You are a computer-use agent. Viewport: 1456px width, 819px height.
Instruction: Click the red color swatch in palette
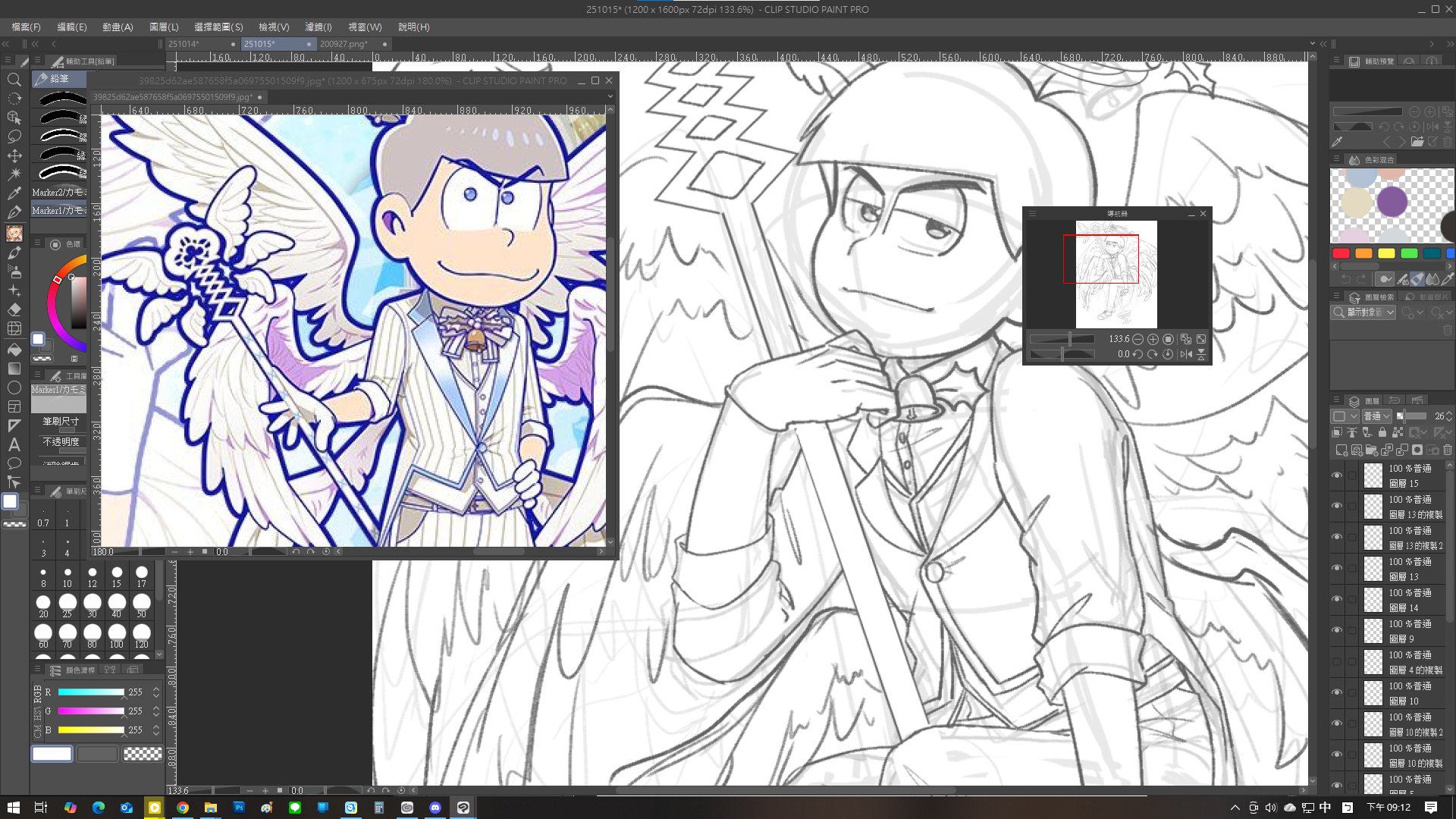[x=1341, y=253]
